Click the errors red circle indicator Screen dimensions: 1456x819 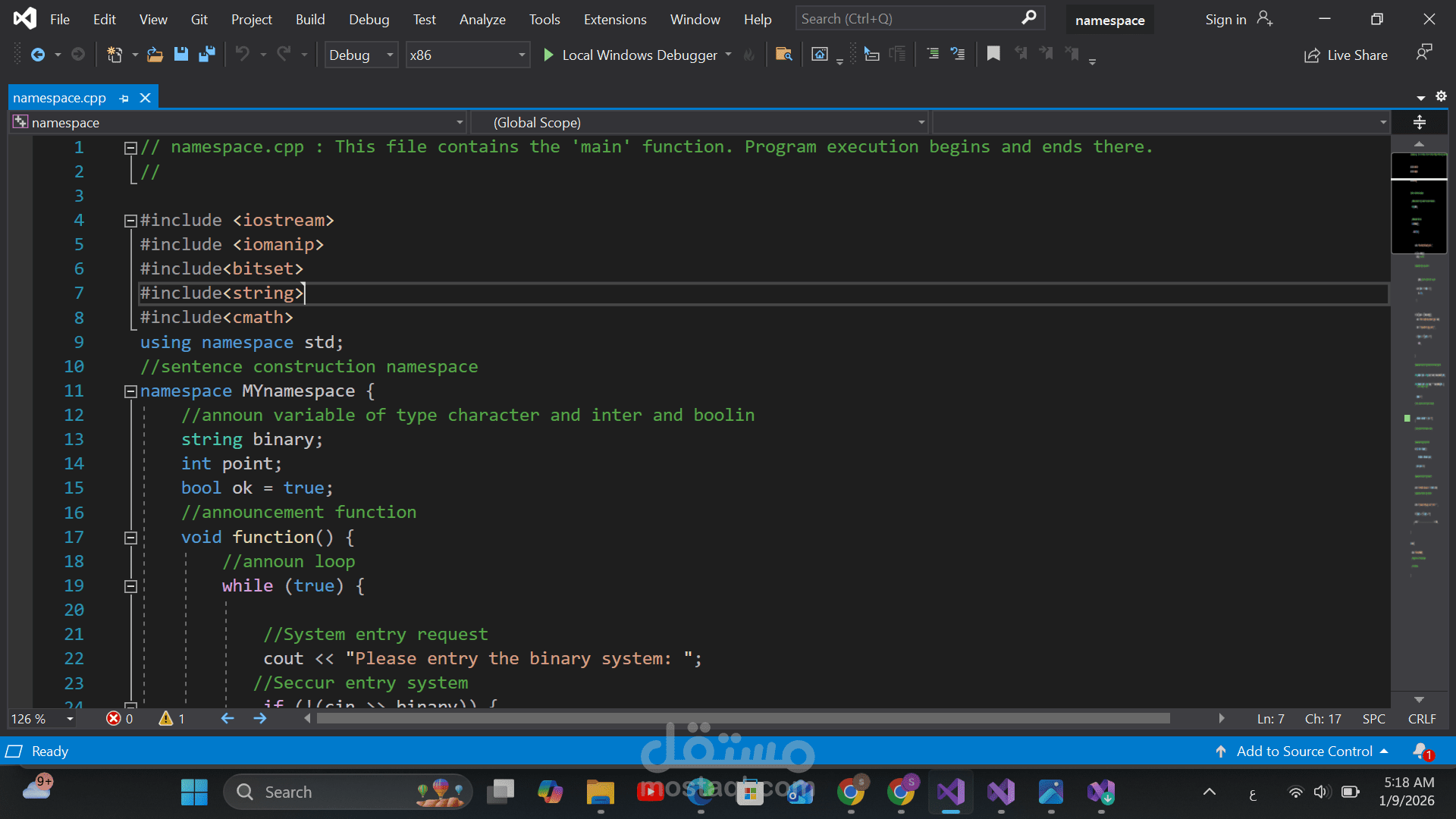tap(114, 718)
